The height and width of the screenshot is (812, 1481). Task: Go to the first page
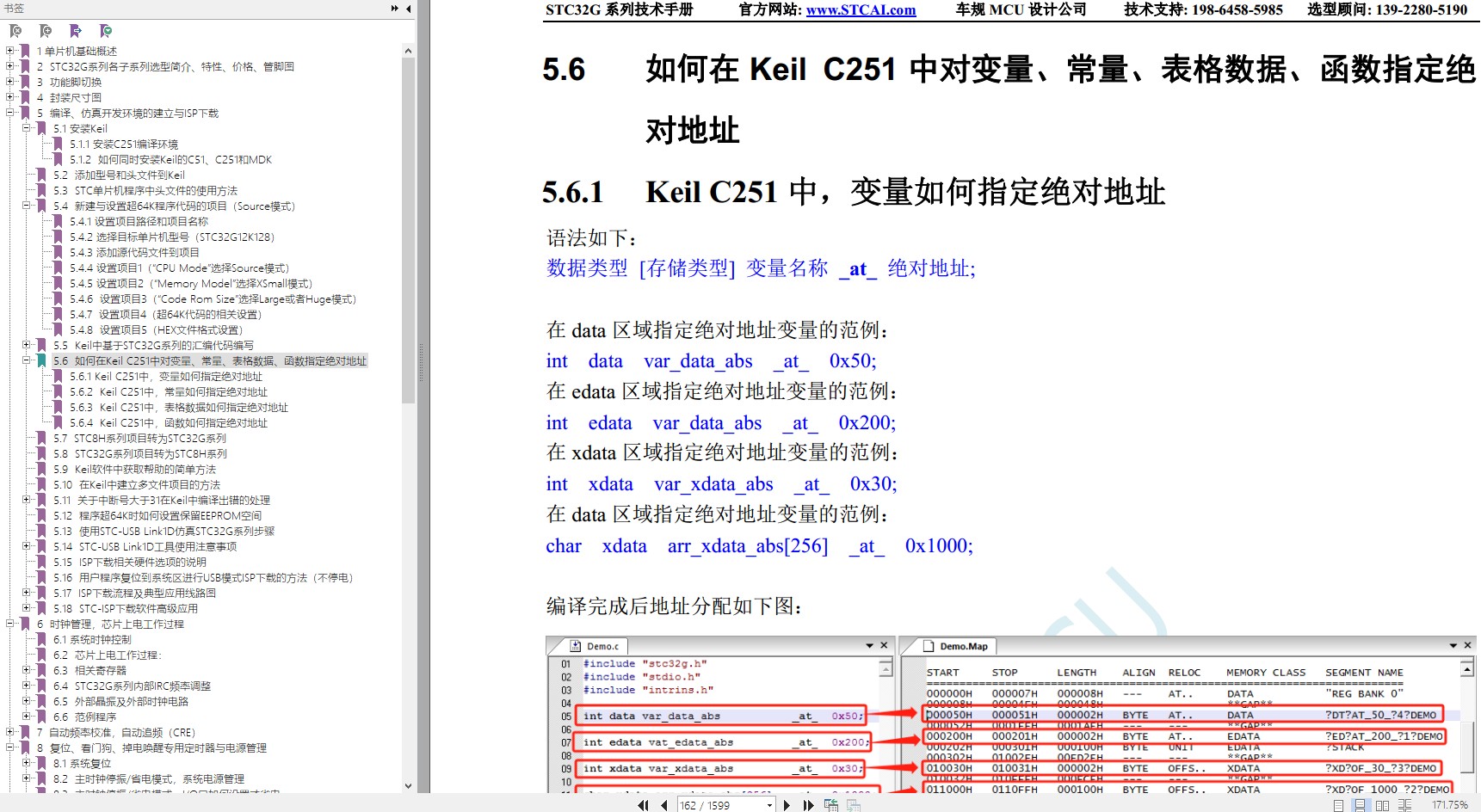[x=644, y=805]
